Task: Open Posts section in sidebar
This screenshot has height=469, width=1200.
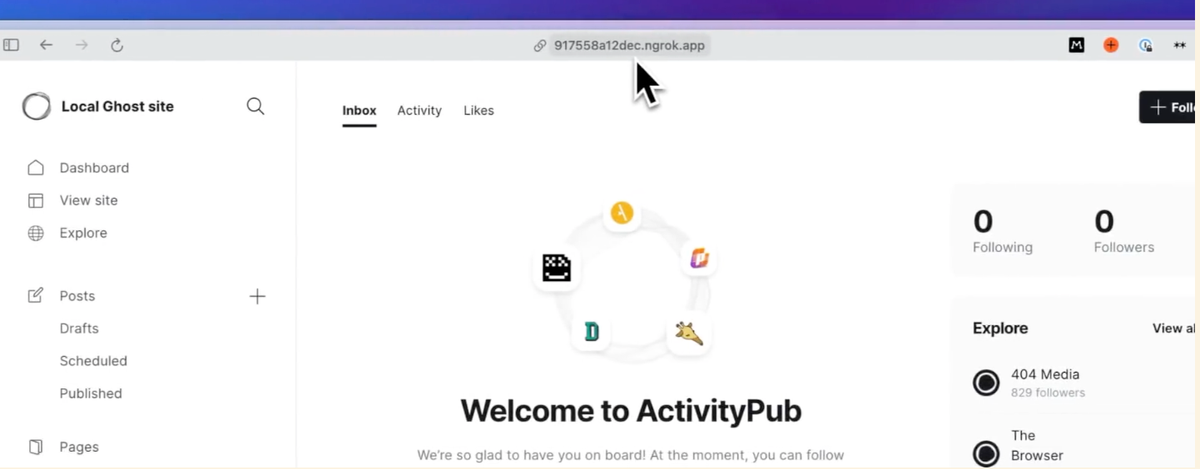Action: (x=77, y=296)
